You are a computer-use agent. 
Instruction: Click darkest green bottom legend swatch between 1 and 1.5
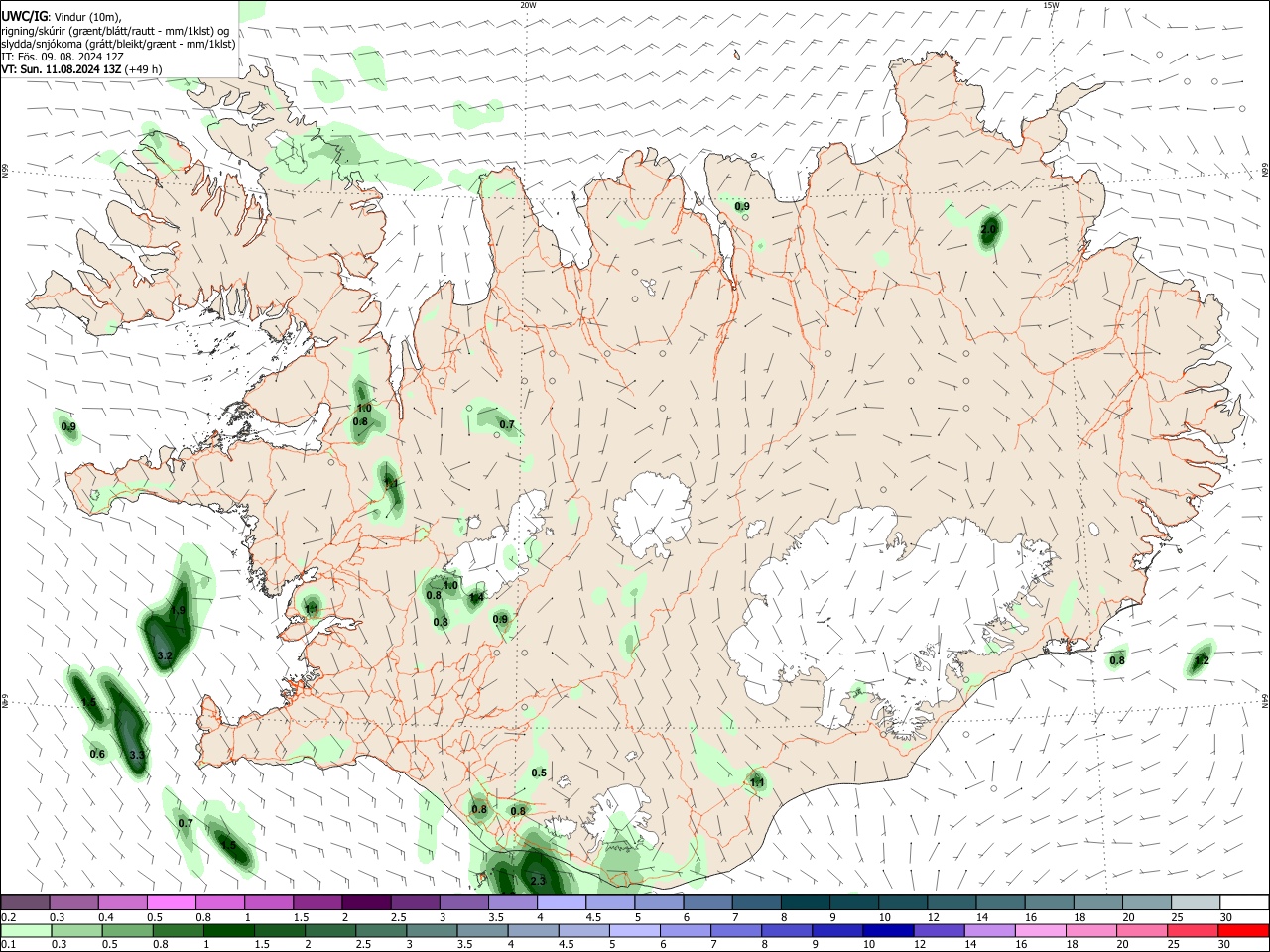(x=228, y=931)
